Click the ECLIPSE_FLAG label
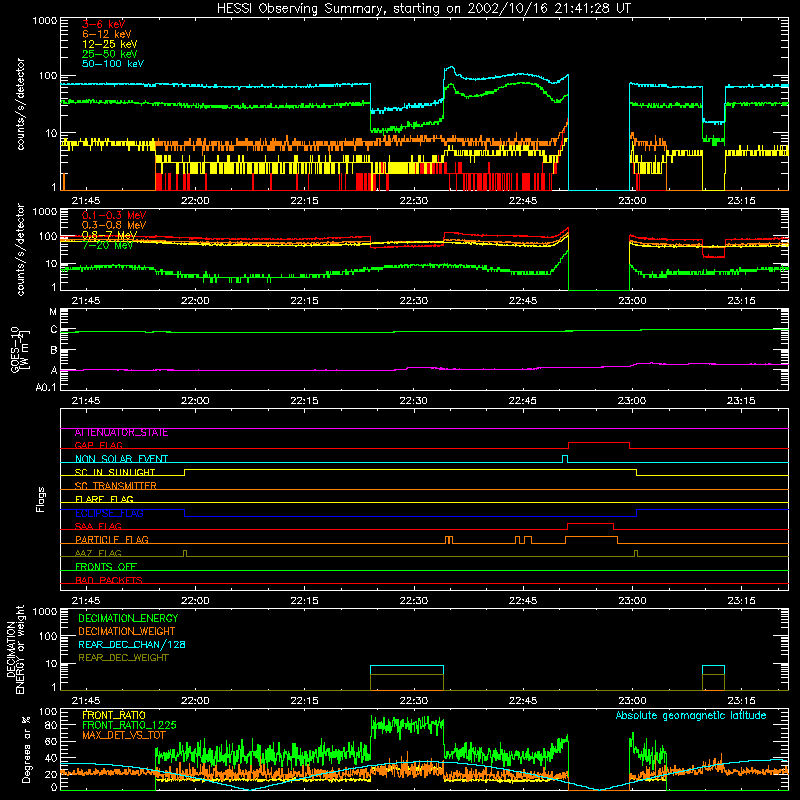The width and height of the screenshot is (800, 800). coord(109,513)
